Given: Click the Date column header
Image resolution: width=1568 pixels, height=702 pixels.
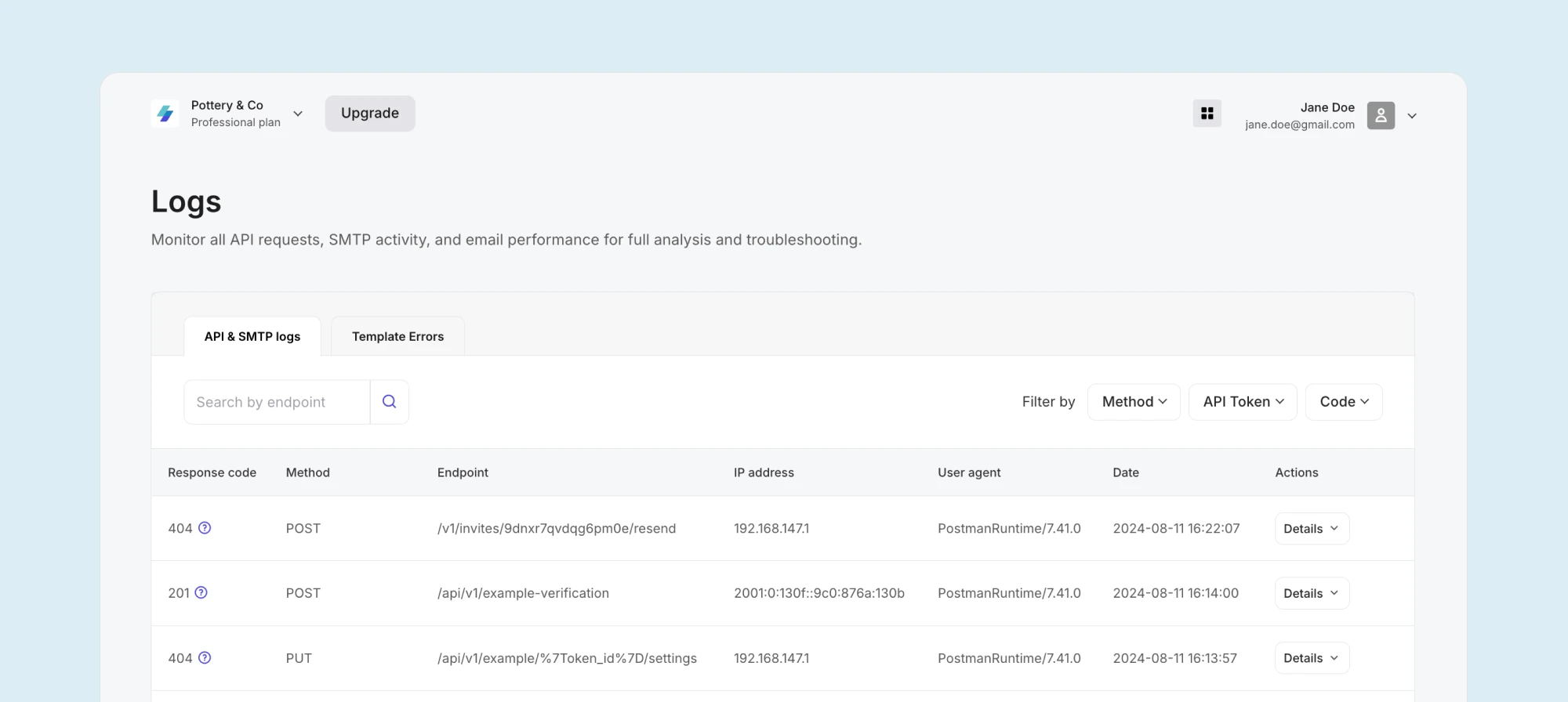Looking at the screenshot, I should [1125, 472].
